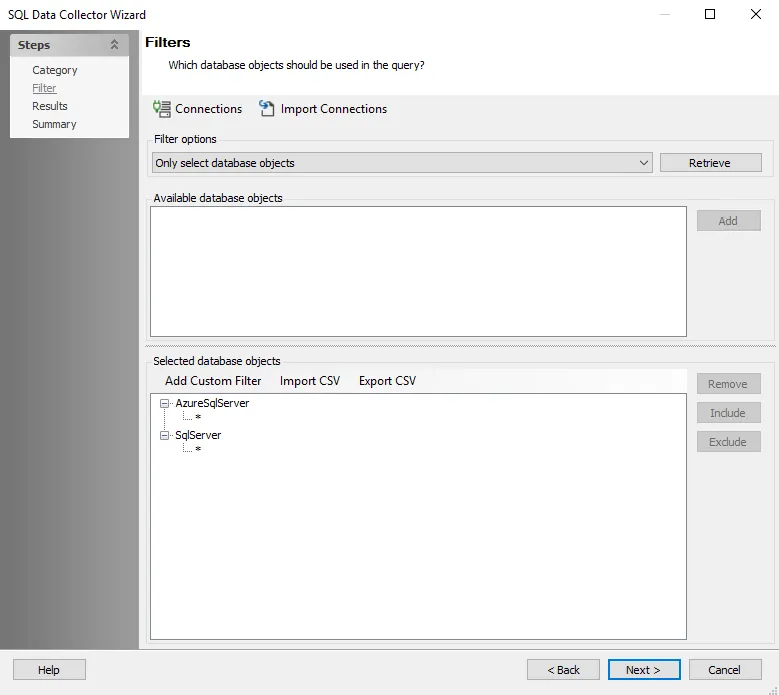Click Add Custom Filter
This screenshot has height=695, width=779.
click(213, 381)
